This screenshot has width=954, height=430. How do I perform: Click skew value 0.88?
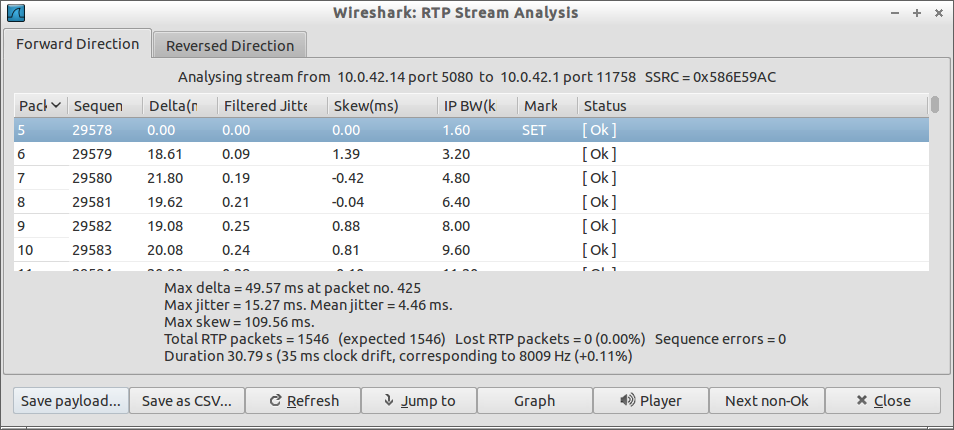point(346,226)
